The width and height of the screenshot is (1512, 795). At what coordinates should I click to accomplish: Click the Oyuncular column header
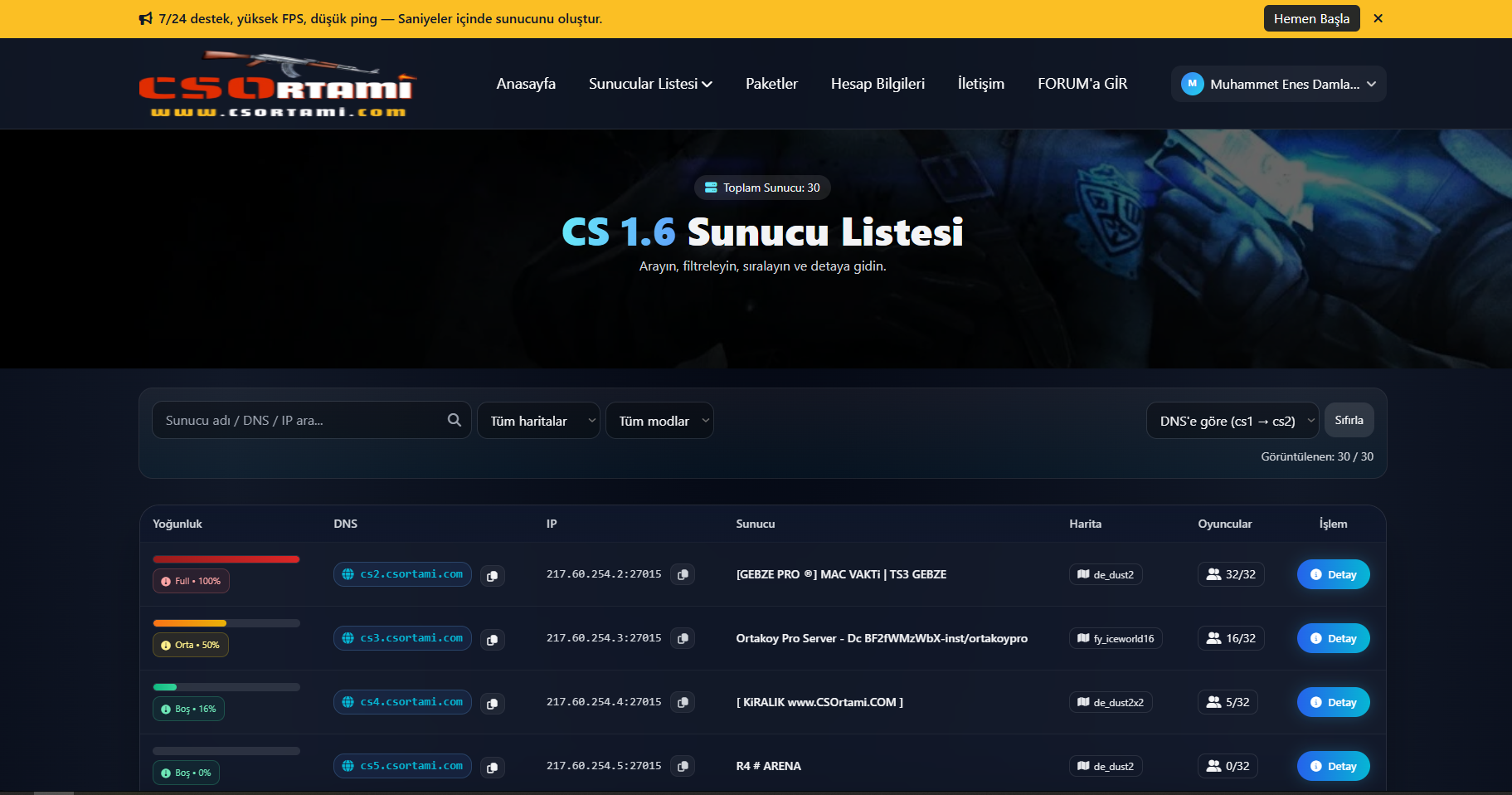1225,524
